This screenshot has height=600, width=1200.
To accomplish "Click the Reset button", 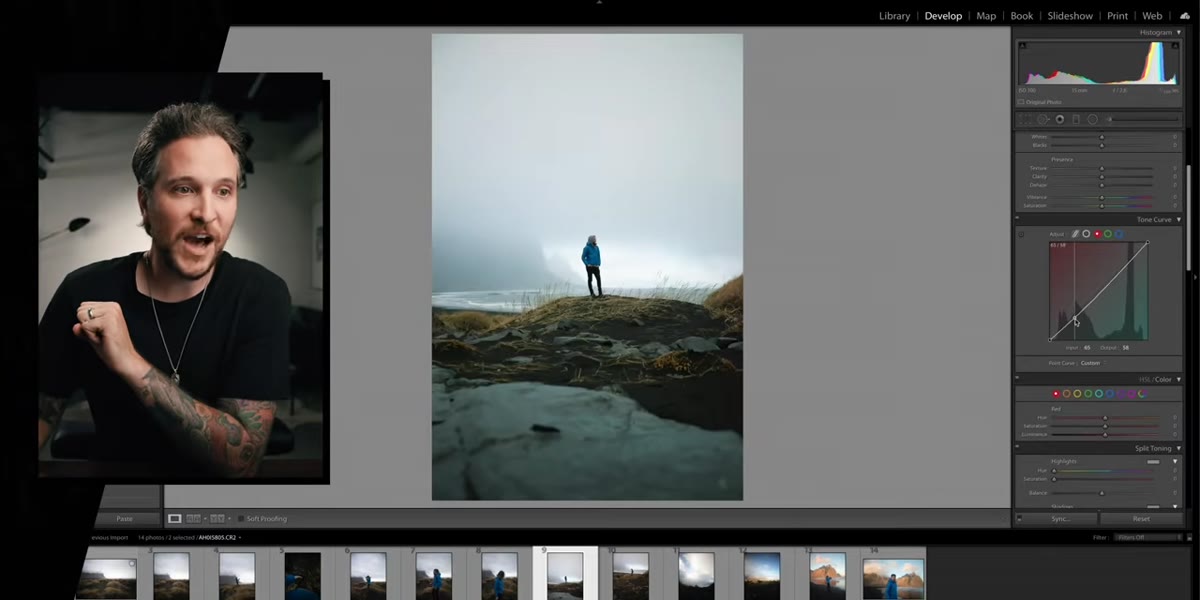I will pyautogui.click(x=1141, y=519).
